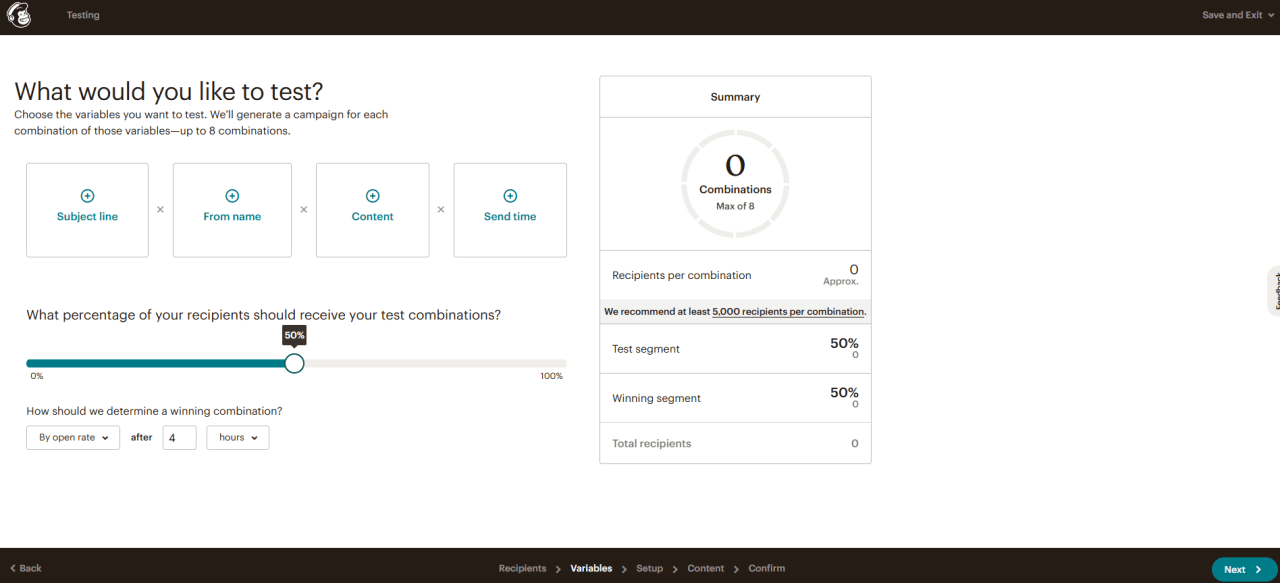Screen dimensions: 1280x583
Task: Open the Save and Exit dropdown
Action: coord(1238,15)
